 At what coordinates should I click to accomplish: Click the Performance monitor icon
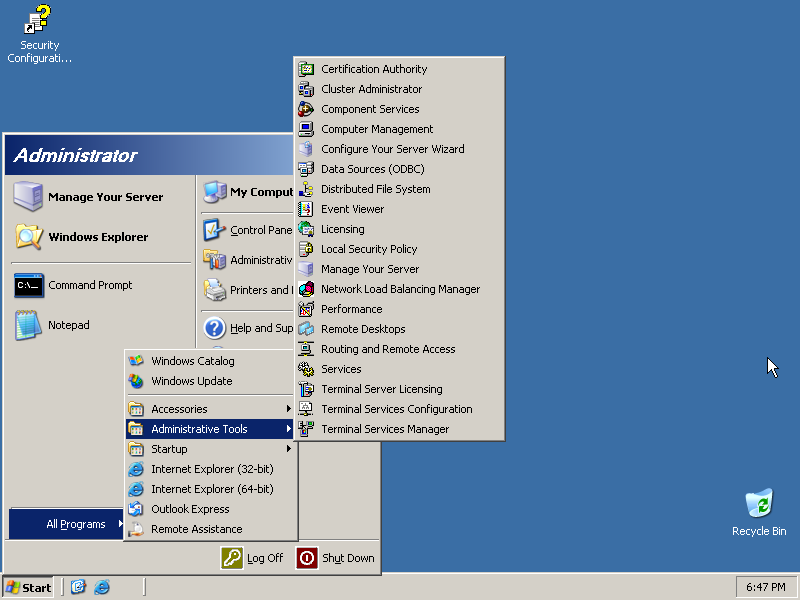306,309
